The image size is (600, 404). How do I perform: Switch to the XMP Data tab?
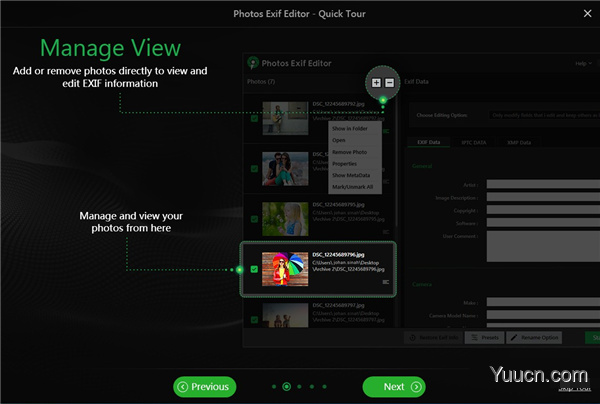pos(519,143)
